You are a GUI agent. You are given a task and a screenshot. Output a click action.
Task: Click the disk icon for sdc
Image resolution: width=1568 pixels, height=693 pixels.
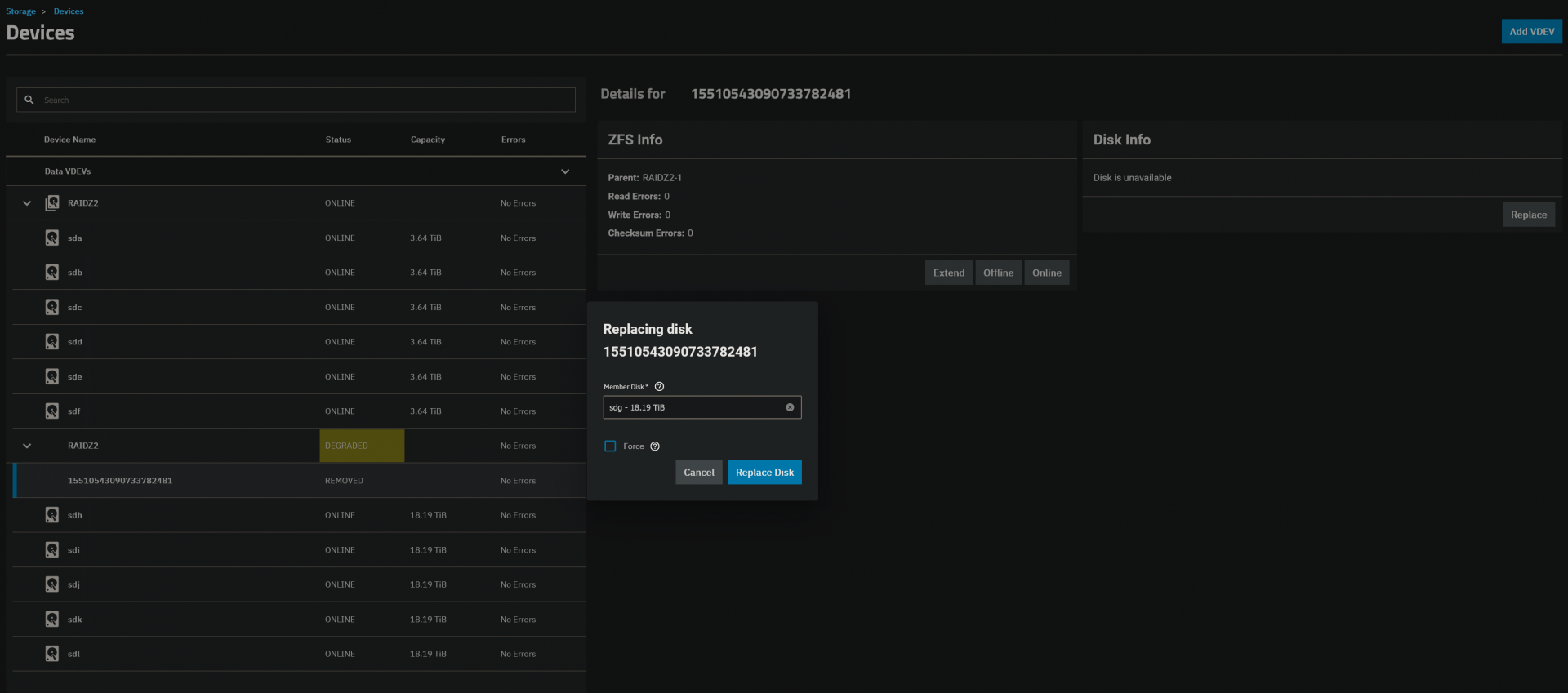tap(52, 307)
